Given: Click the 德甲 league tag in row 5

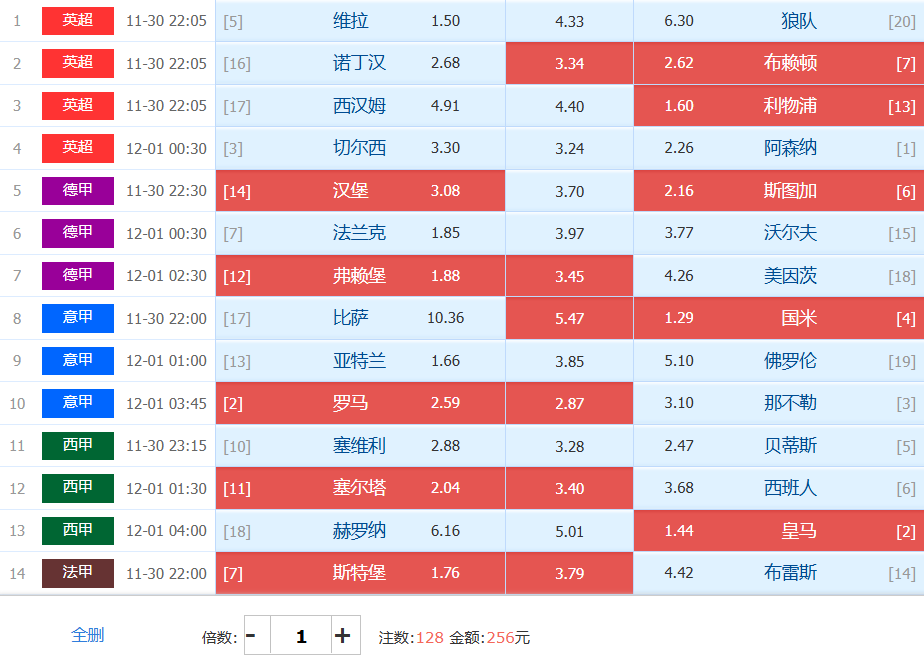Looking at the screenshot, I should tap(78, 191).
